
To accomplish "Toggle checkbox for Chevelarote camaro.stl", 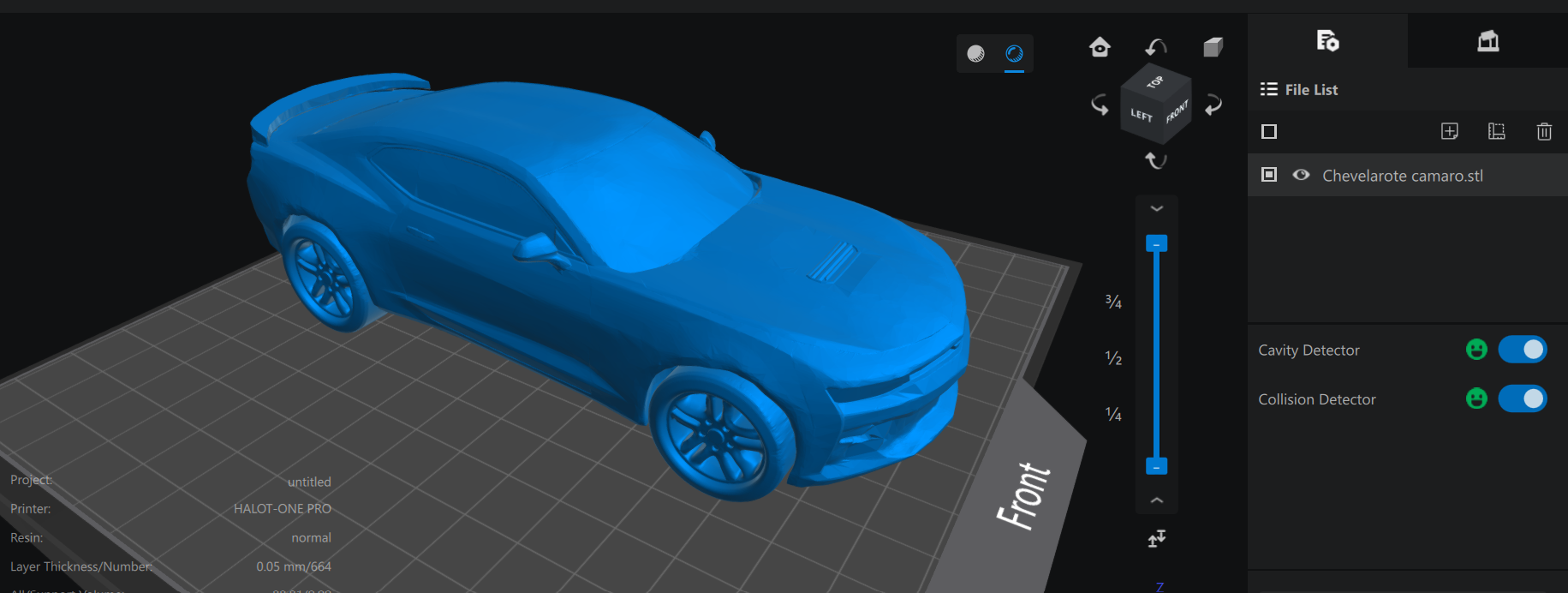I will (1269, 175).
